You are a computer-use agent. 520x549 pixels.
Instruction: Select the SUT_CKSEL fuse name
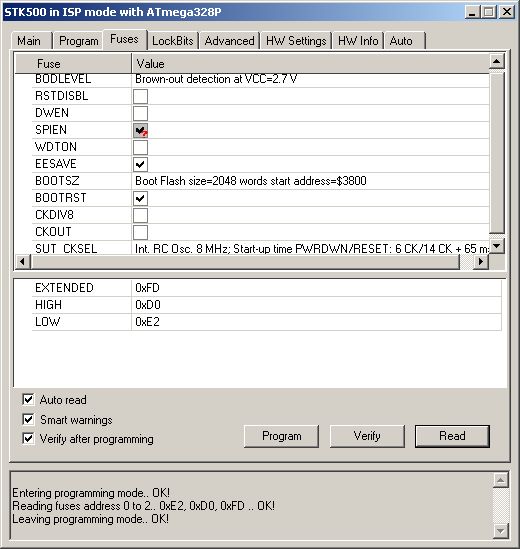click(x=66, y=249)
